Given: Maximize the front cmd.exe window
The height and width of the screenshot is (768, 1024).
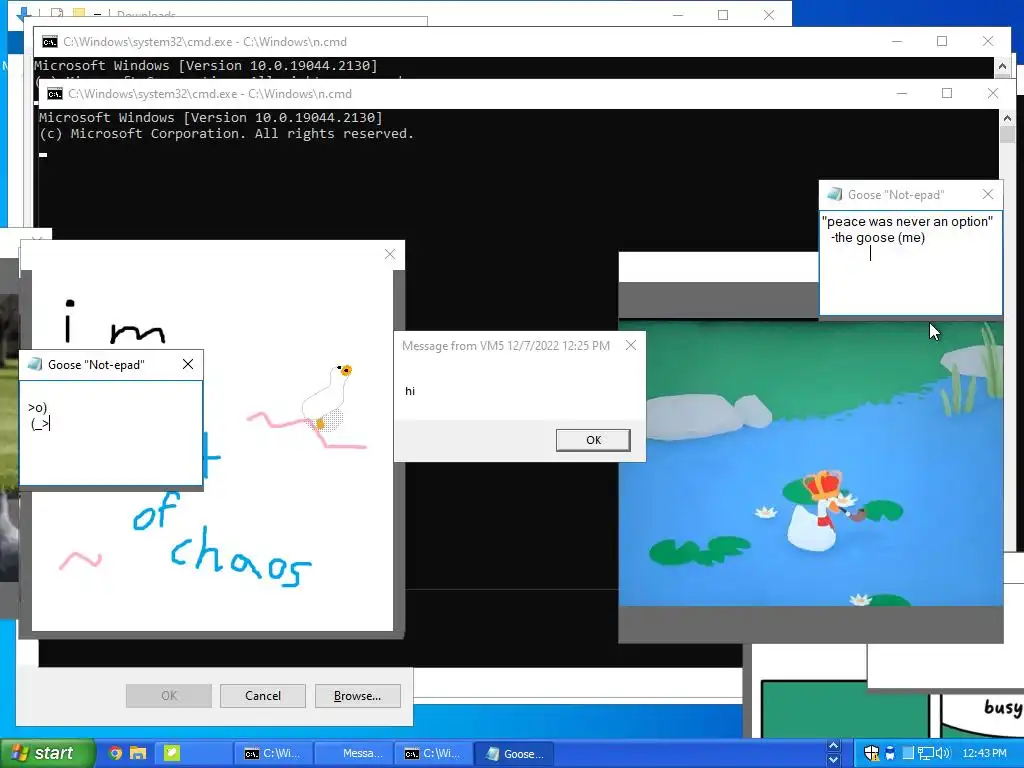Looking at the screenshot, I should 946,93.
